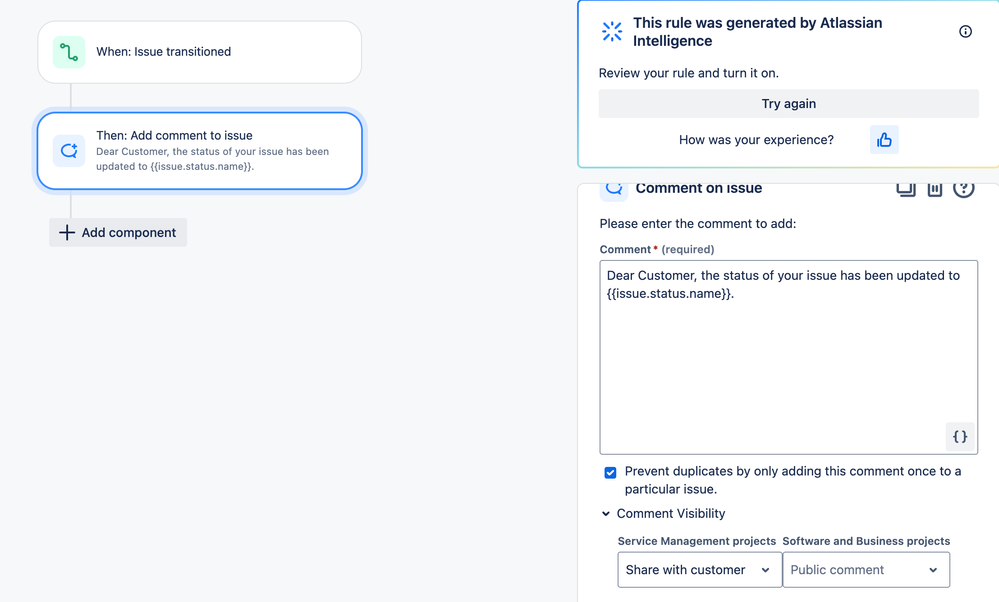Screen dimensions: 999x602
Task: Delete the comment action with trash icon
Action: (x=935, y=189)
